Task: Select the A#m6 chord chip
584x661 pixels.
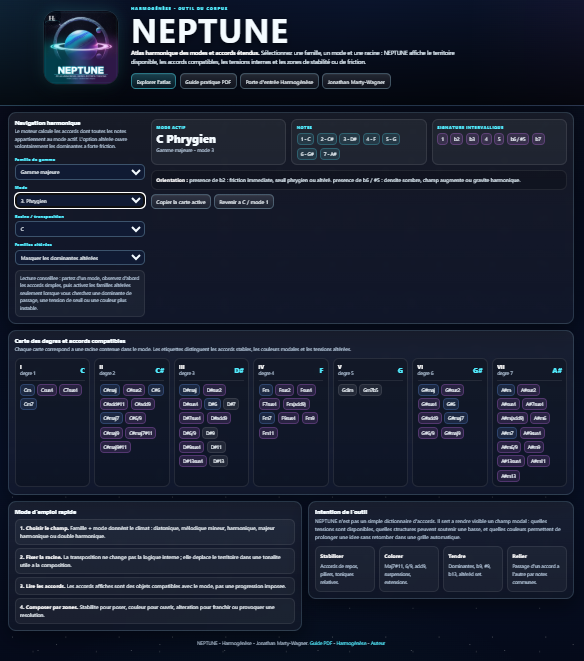Action: click(x=540, y=418)
